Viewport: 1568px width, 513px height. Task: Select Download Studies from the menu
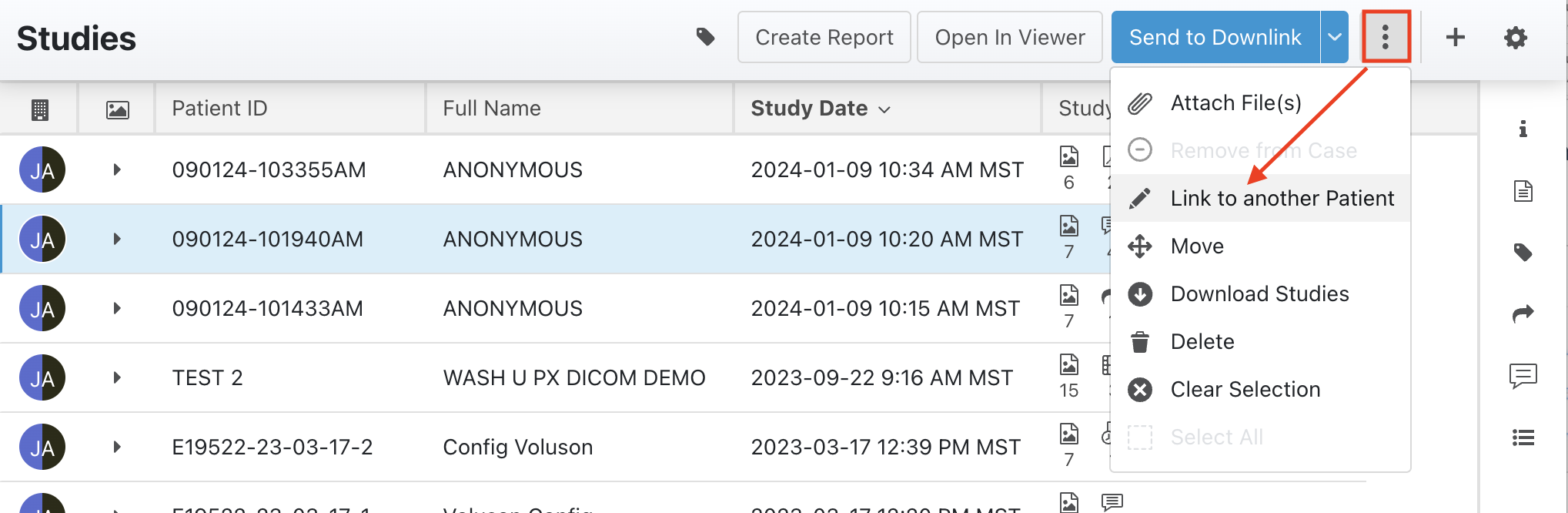[1259, 294]
